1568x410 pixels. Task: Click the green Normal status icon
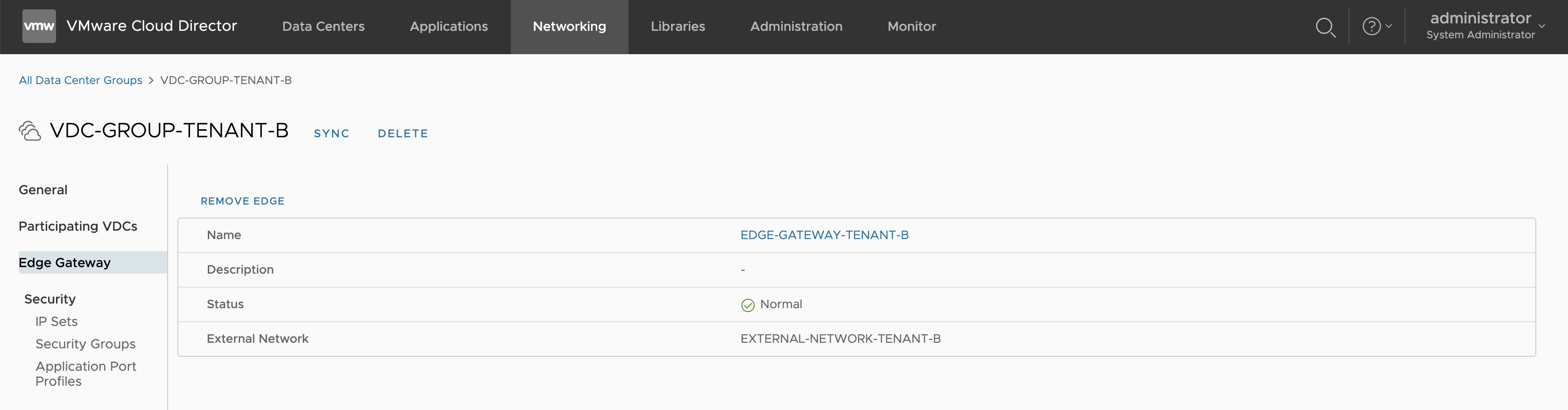pos(748,305)
